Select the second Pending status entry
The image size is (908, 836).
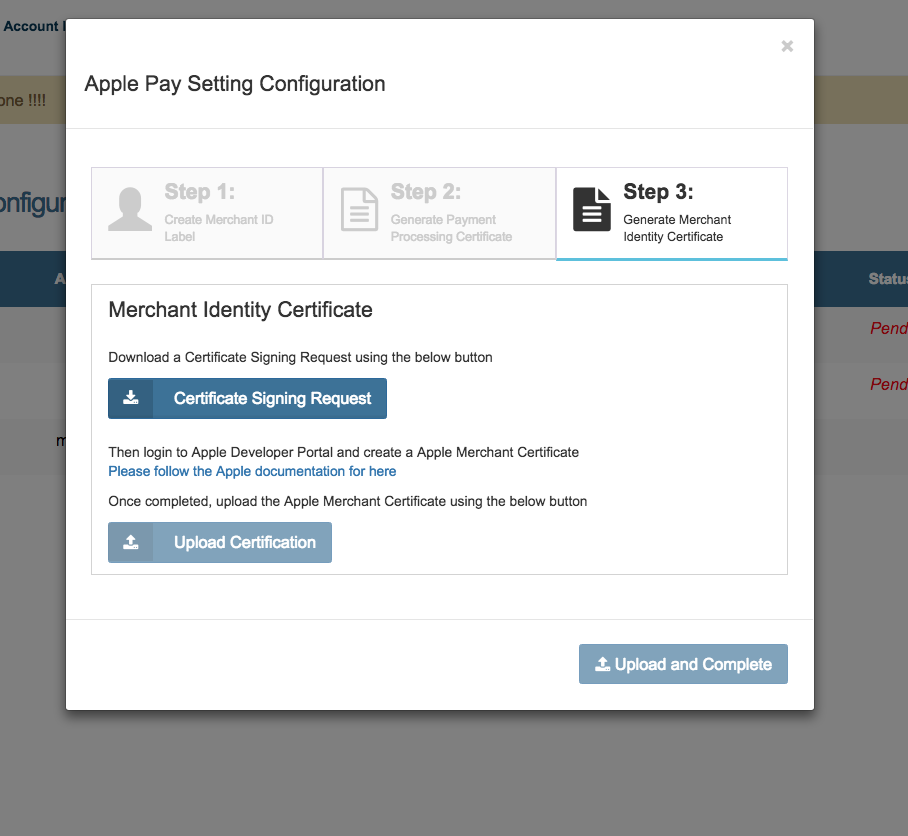click(889, 384)
